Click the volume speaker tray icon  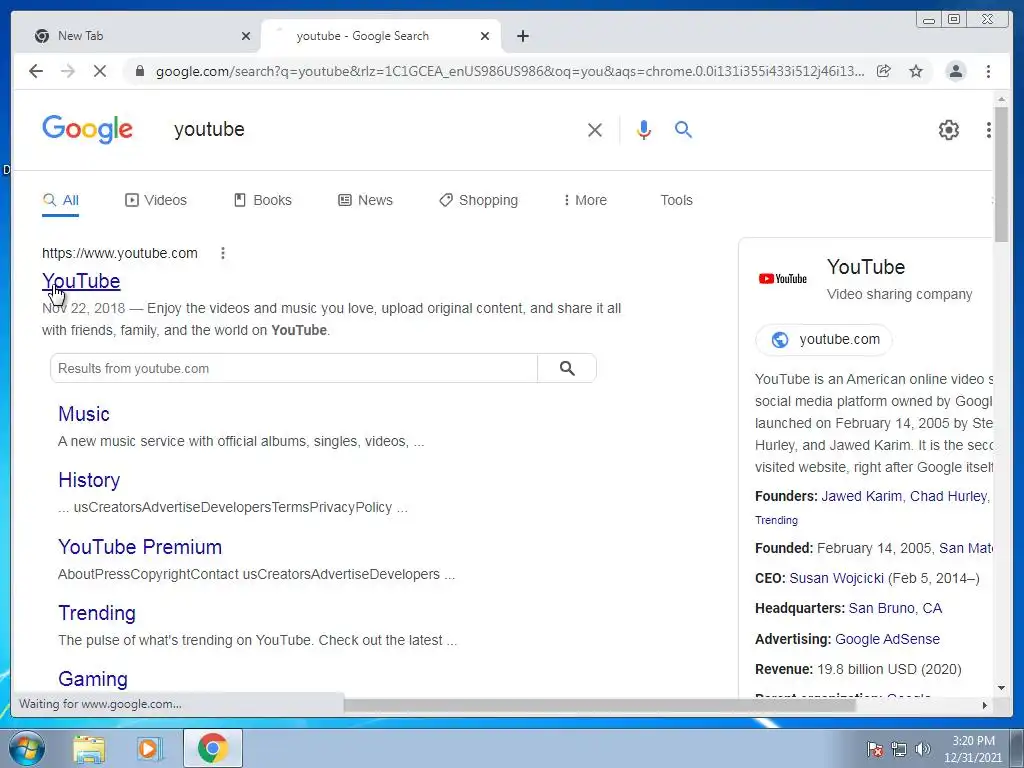[923, 749]
